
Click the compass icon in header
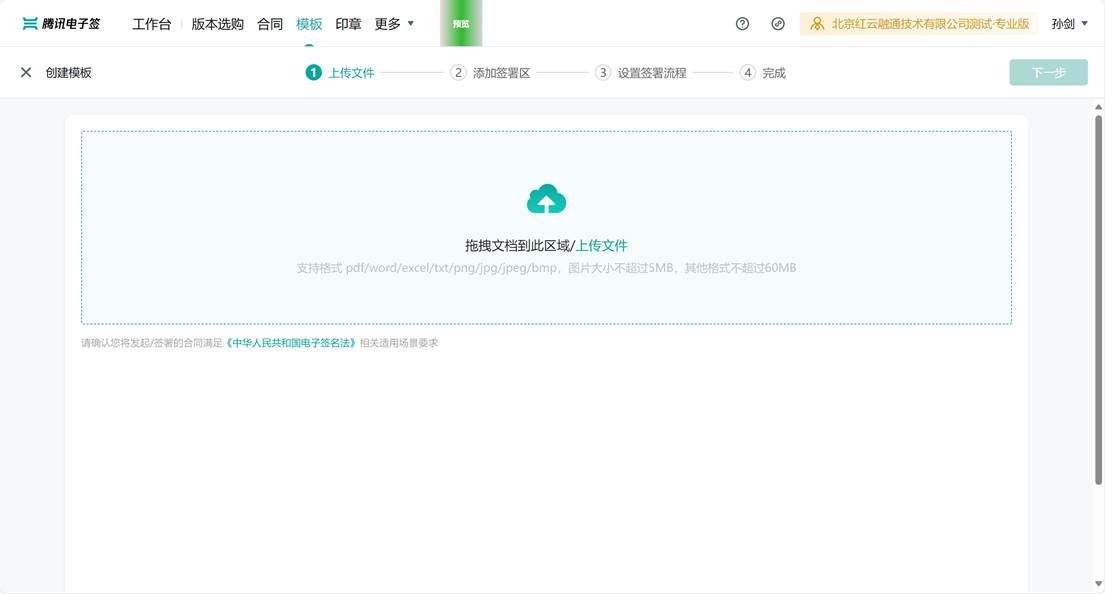pyautogui.click(x=778, y=24)
